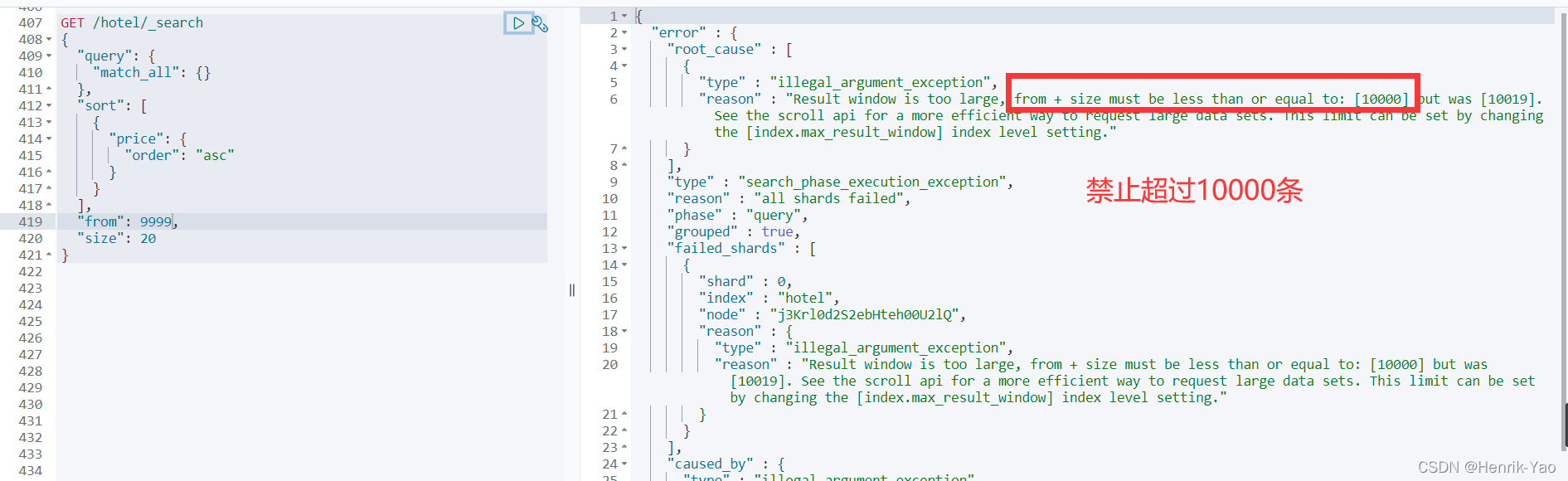Click line number 419 in request gutter
The height and width of the screenshot is (481, 1568).
point(31,221)
